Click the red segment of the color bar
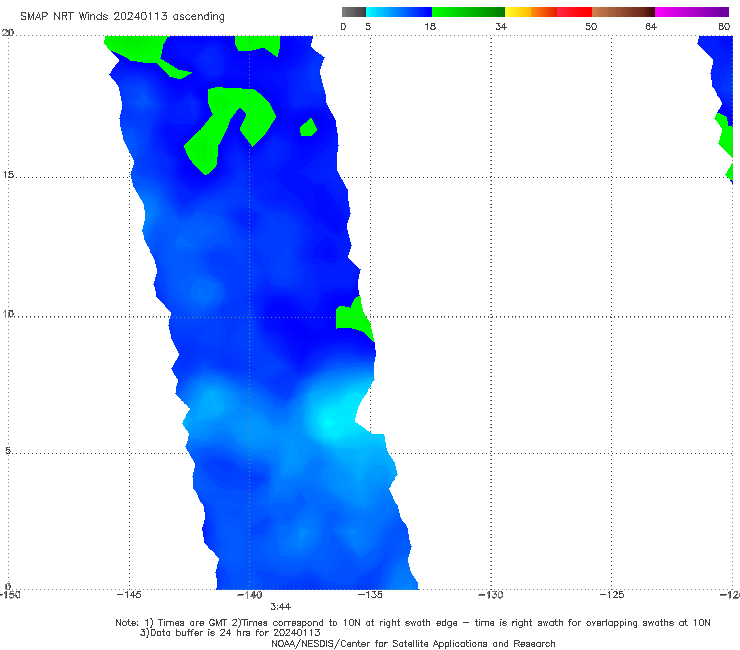This screenshot has height=650, width=740. (574, 12)
